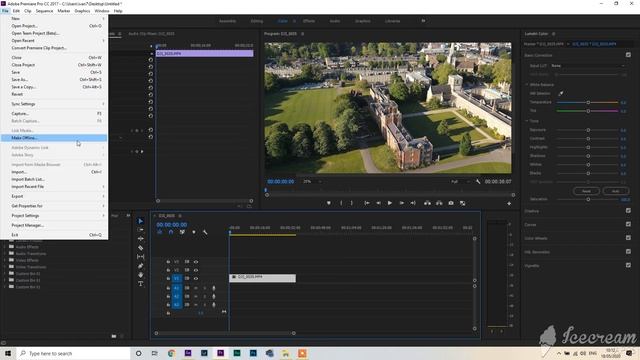640x360 pixels.
Task: Open the Sequence menu
Action: (44, 11)
